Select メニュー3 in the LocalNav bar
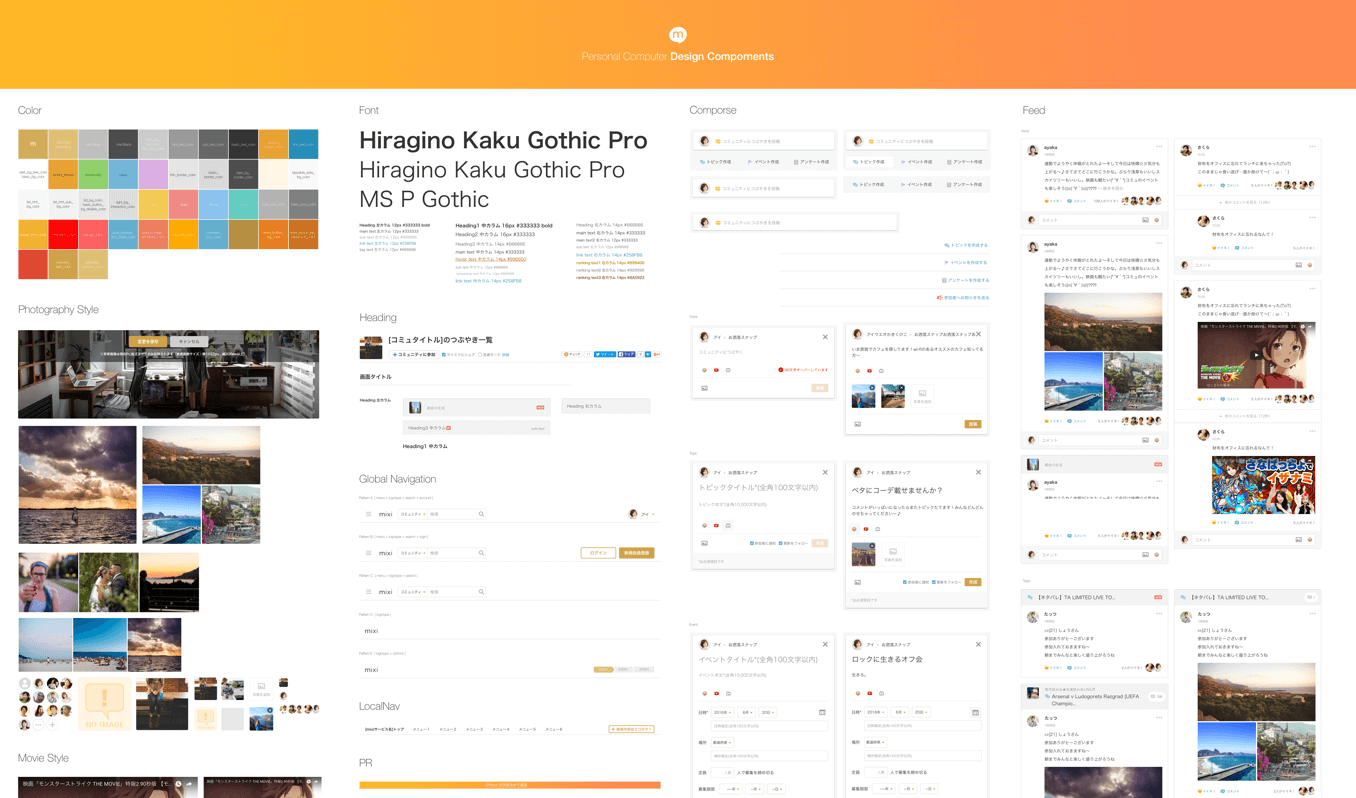The height and width of the screenshot is (798, 1356). 474,729
